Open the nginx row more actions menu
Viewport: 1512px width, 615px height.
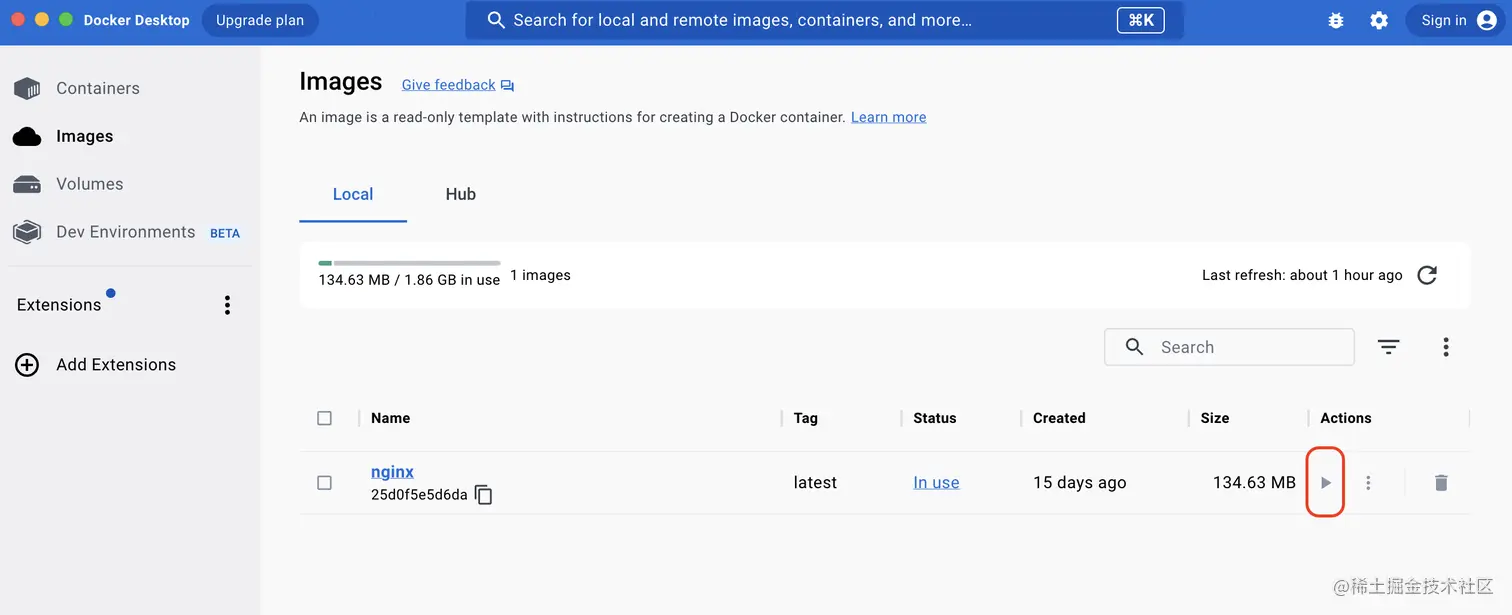[1368, 483]
